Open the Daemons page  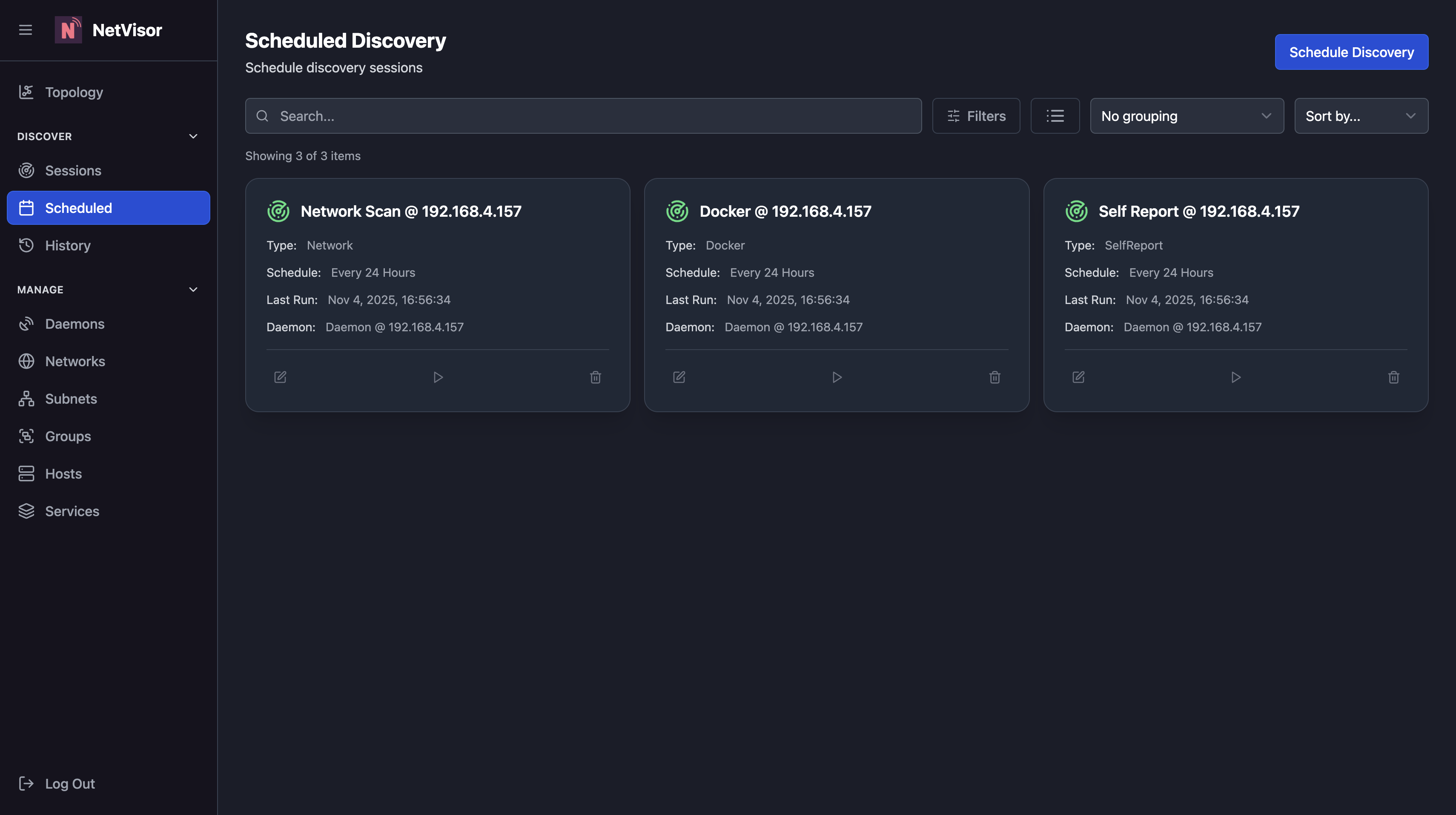(x=109, y=324)
